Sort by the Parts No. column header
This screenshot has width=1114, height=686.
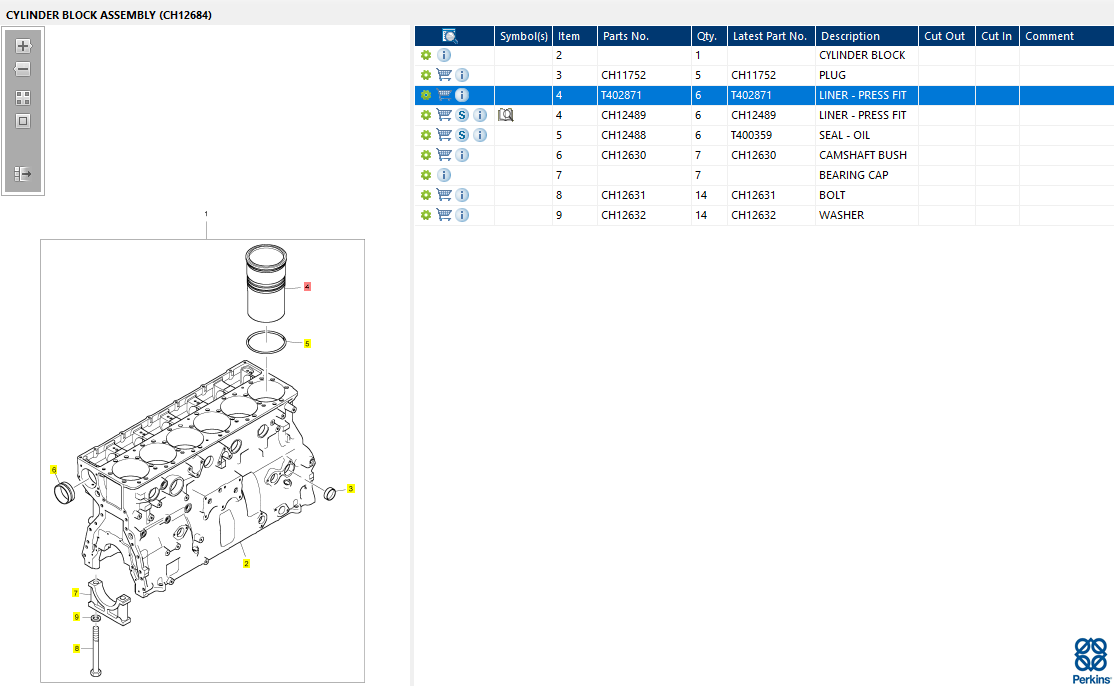point(644,36)
